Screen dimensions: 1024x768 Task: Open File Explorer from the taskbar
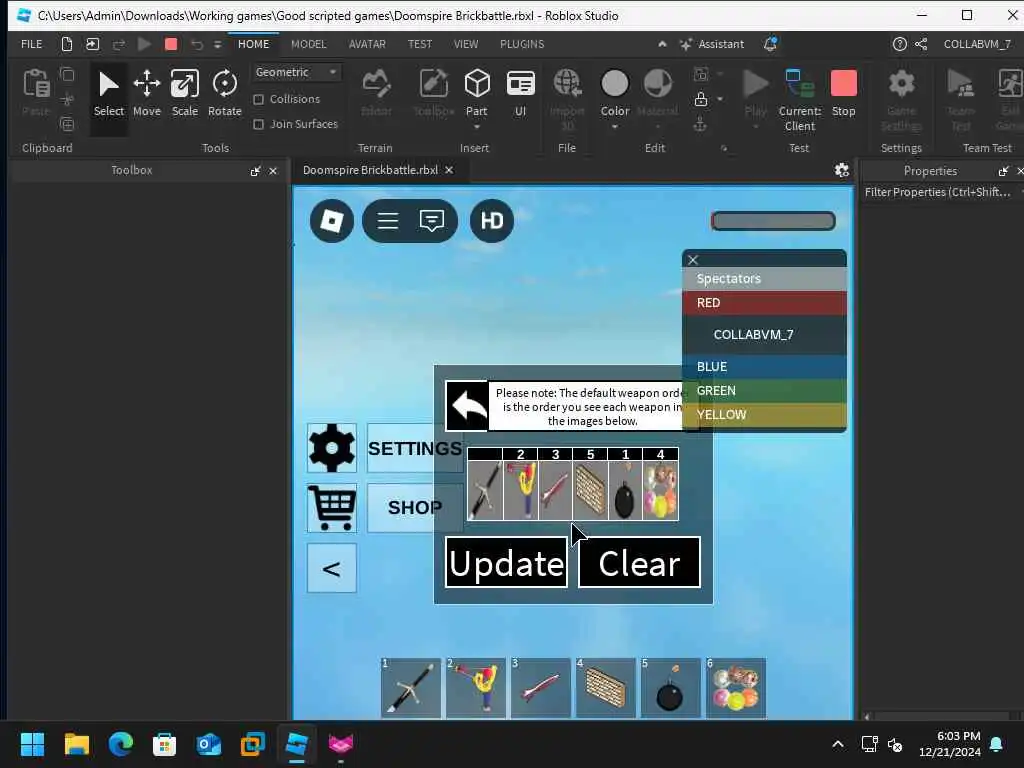pyautogui.click(x=76, y=744)
